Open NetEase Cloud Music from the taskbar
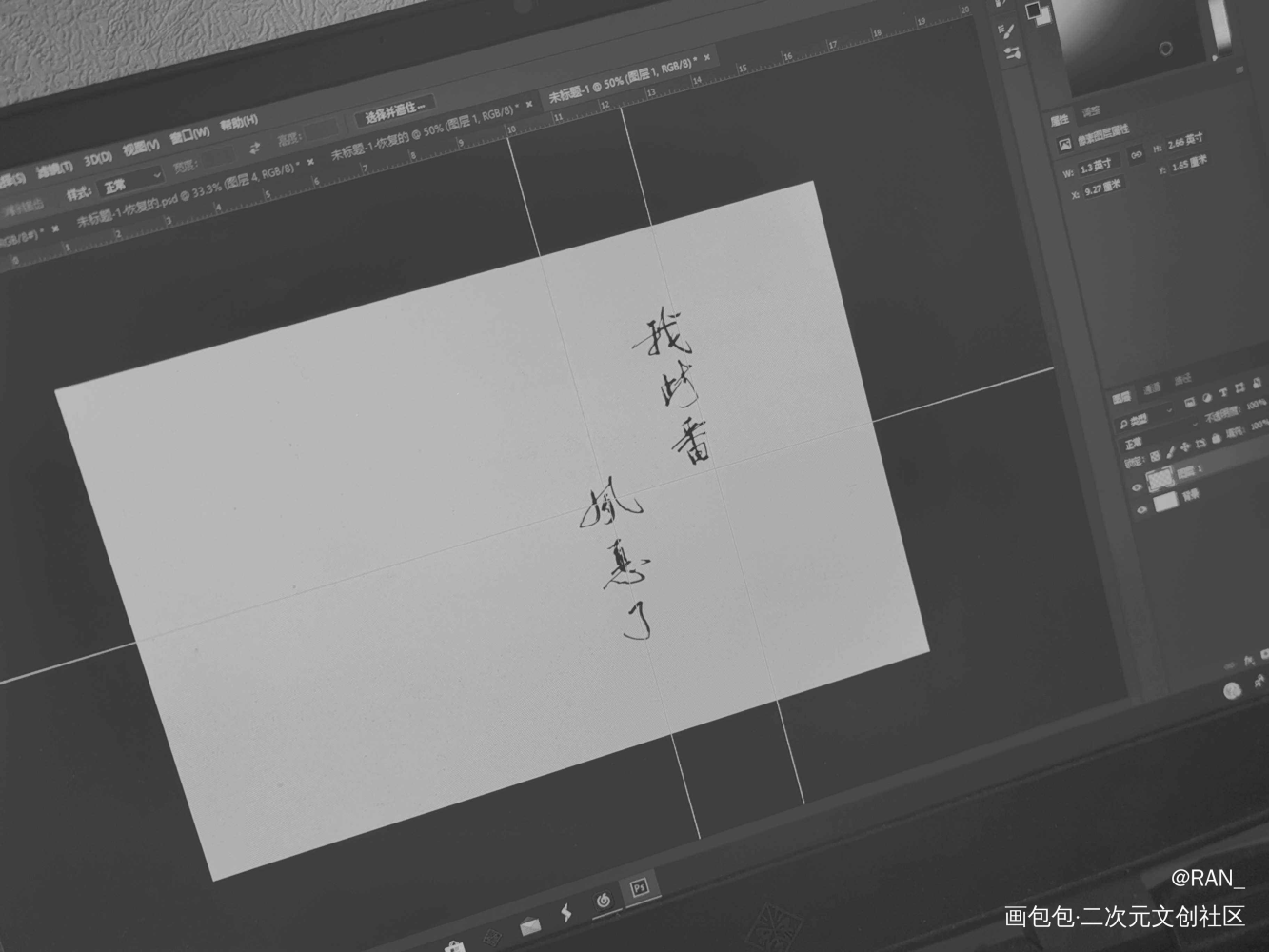Screen dimensions: 1269x952 coord(604,900)
